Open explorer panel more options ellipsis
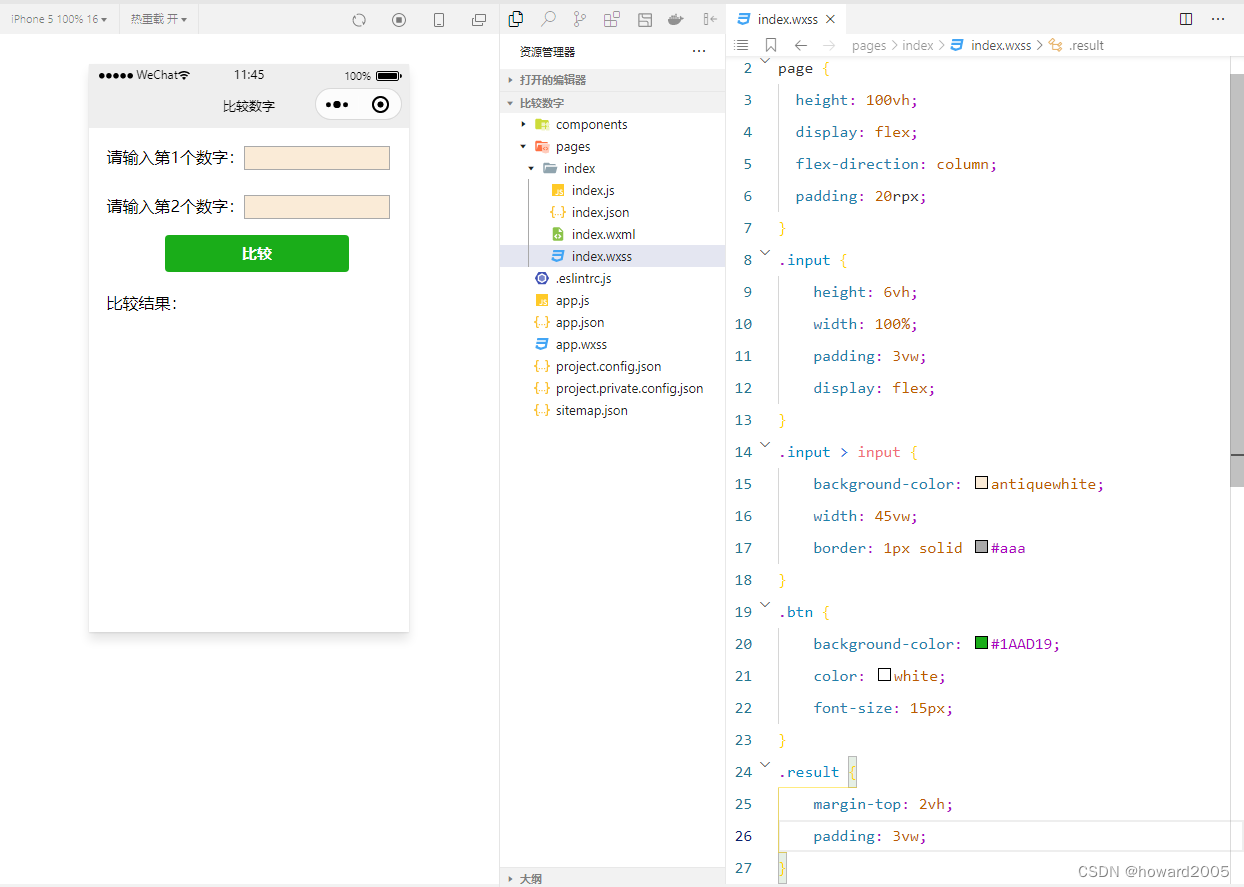Image resolution: width=1244 pixels, height=887 pixels. pos(699,52)
